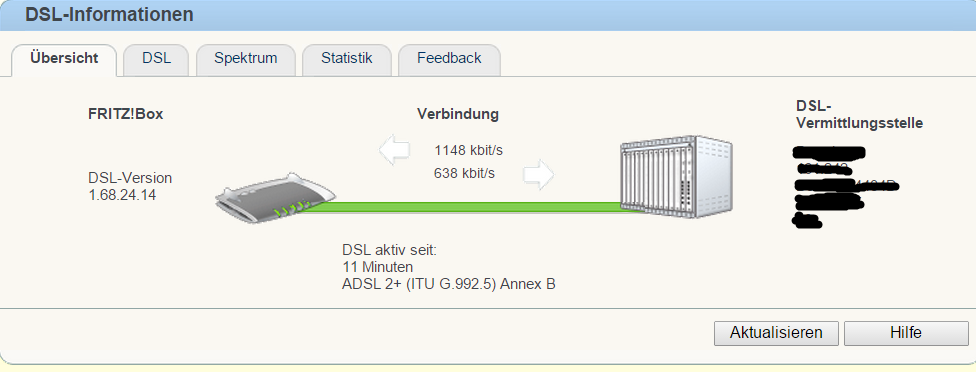Image resolution: width=976 pixels, height=372 pixels.
Task: Open Hilfe with the help button
Action: coord(906,333)
